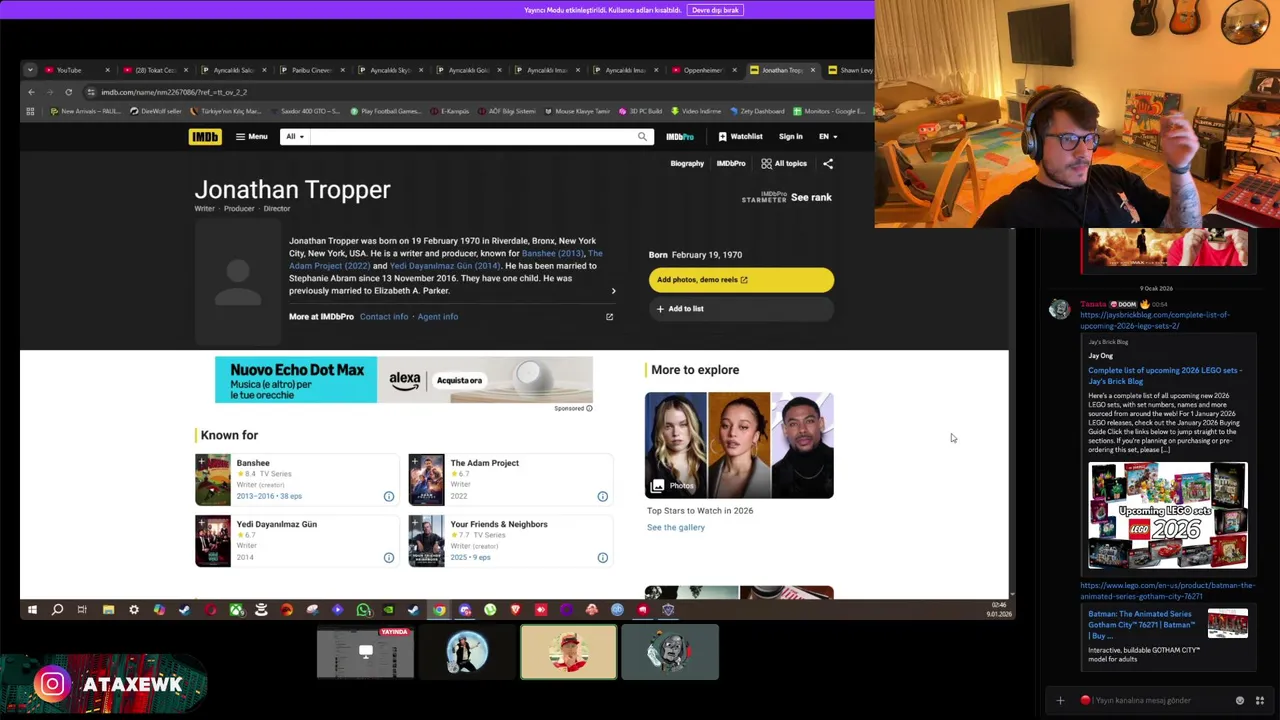
Task: Open the IMDbPro link beside Biography
Action: pos(731,163)
